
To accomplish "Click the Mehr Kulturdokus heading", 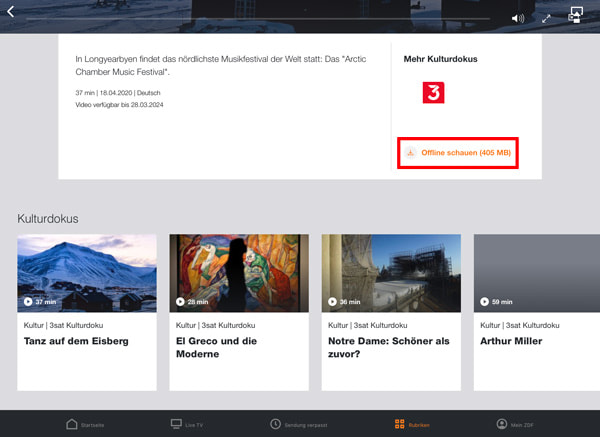I will [440, 59].
